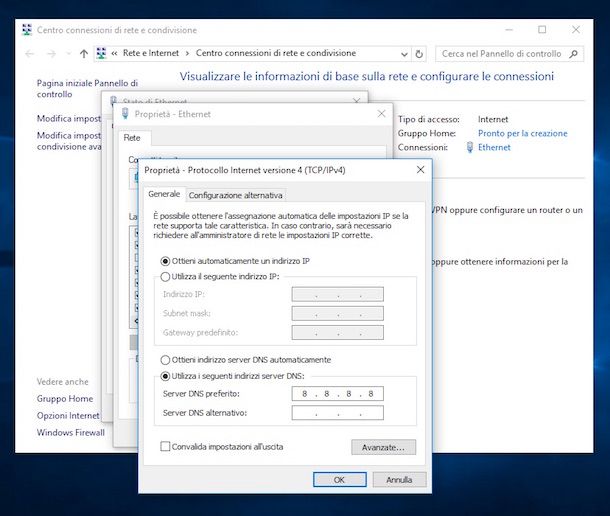
Task: Enable Convalida impostazioni all'uscita checkbox
Action: click(165, 447)
